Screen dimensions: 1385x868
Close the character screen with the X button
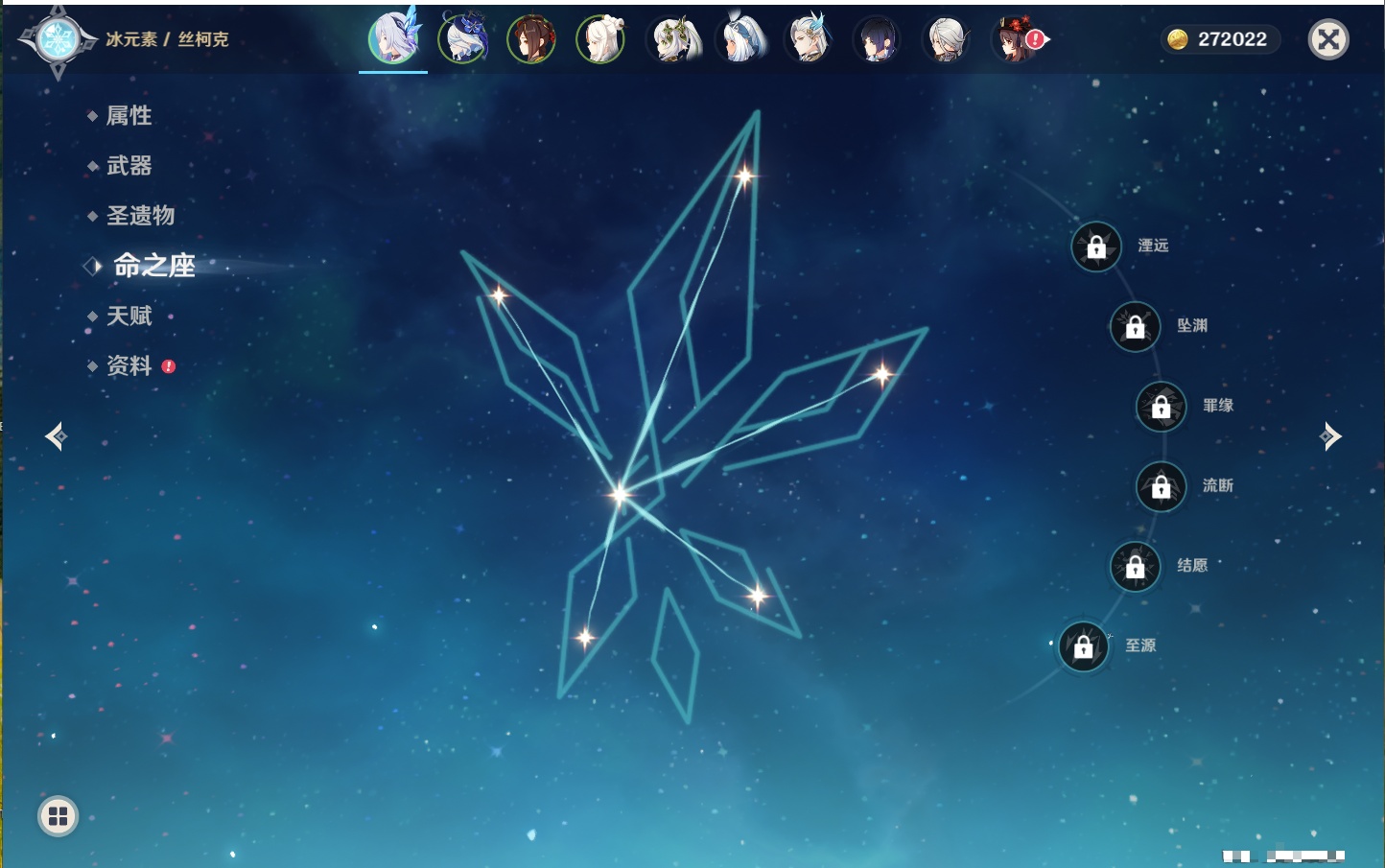(x=1328, y=39)
